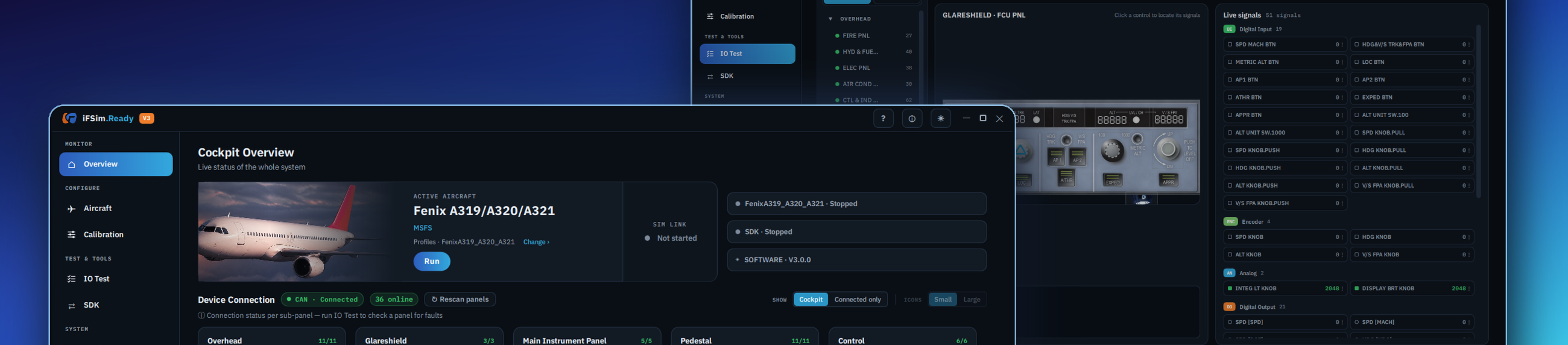1568x345 pixels.
Task: Toggle the AP1 BTN signal checkbox
Action: (1230, 80)
